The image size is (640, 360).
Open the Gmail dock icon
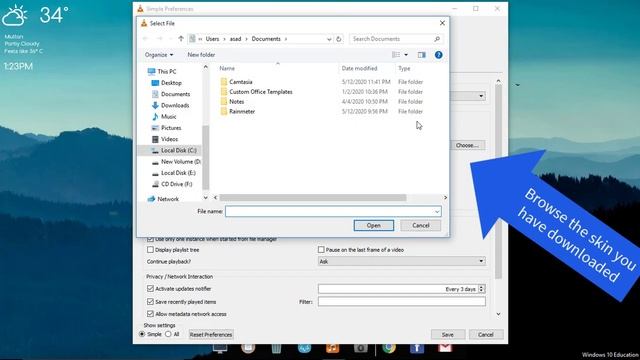(445, 348)
